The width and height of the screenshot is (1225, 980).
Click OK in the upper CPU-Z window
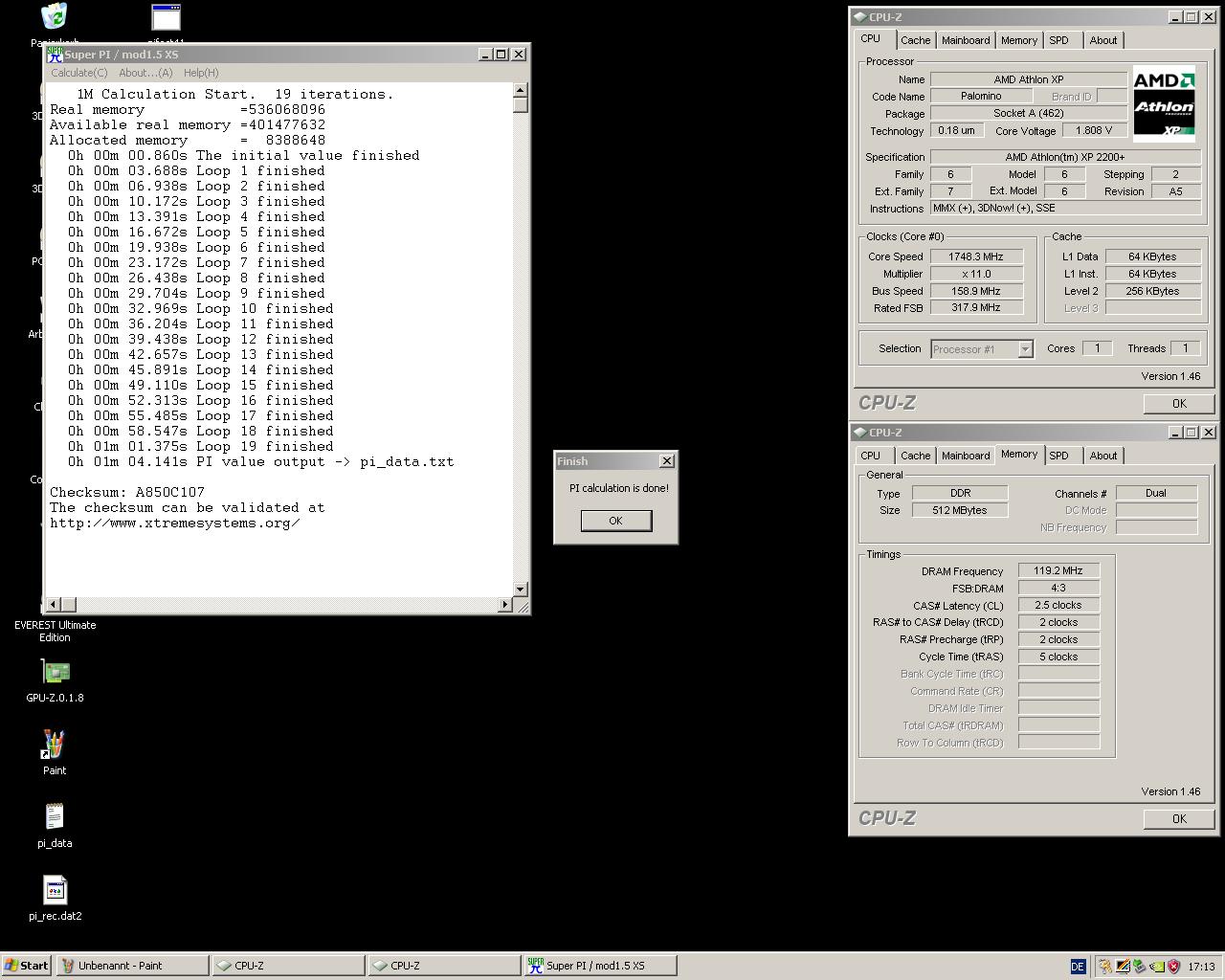(1179, 403)
